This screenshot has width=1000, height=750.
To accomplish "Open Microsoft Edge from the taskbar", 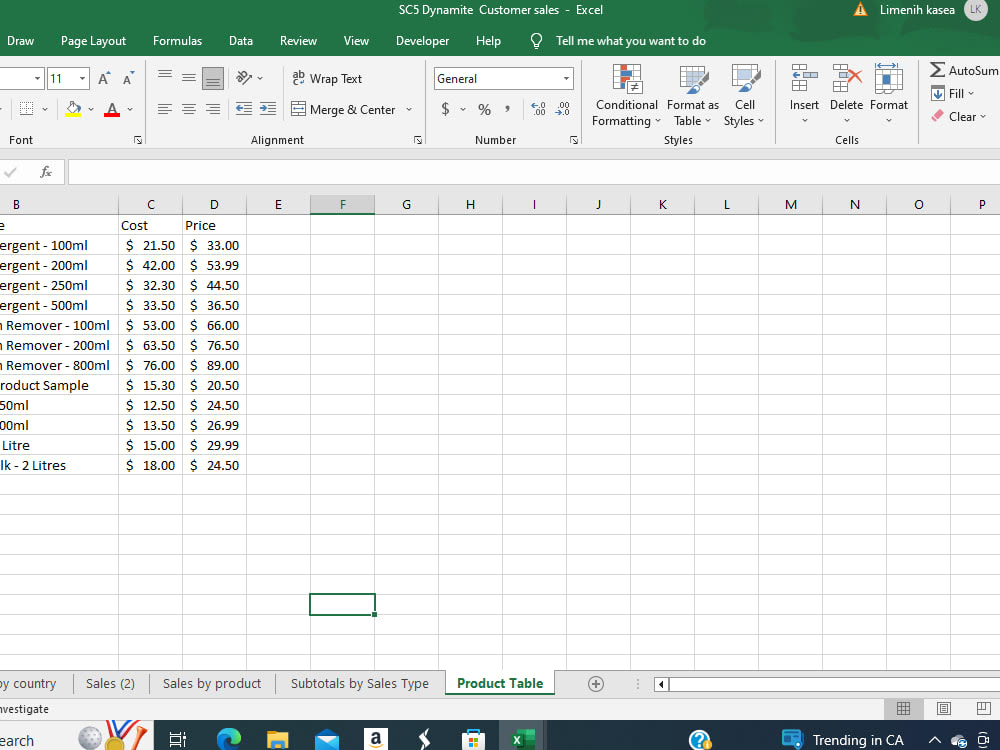I will tap(228, 739).
